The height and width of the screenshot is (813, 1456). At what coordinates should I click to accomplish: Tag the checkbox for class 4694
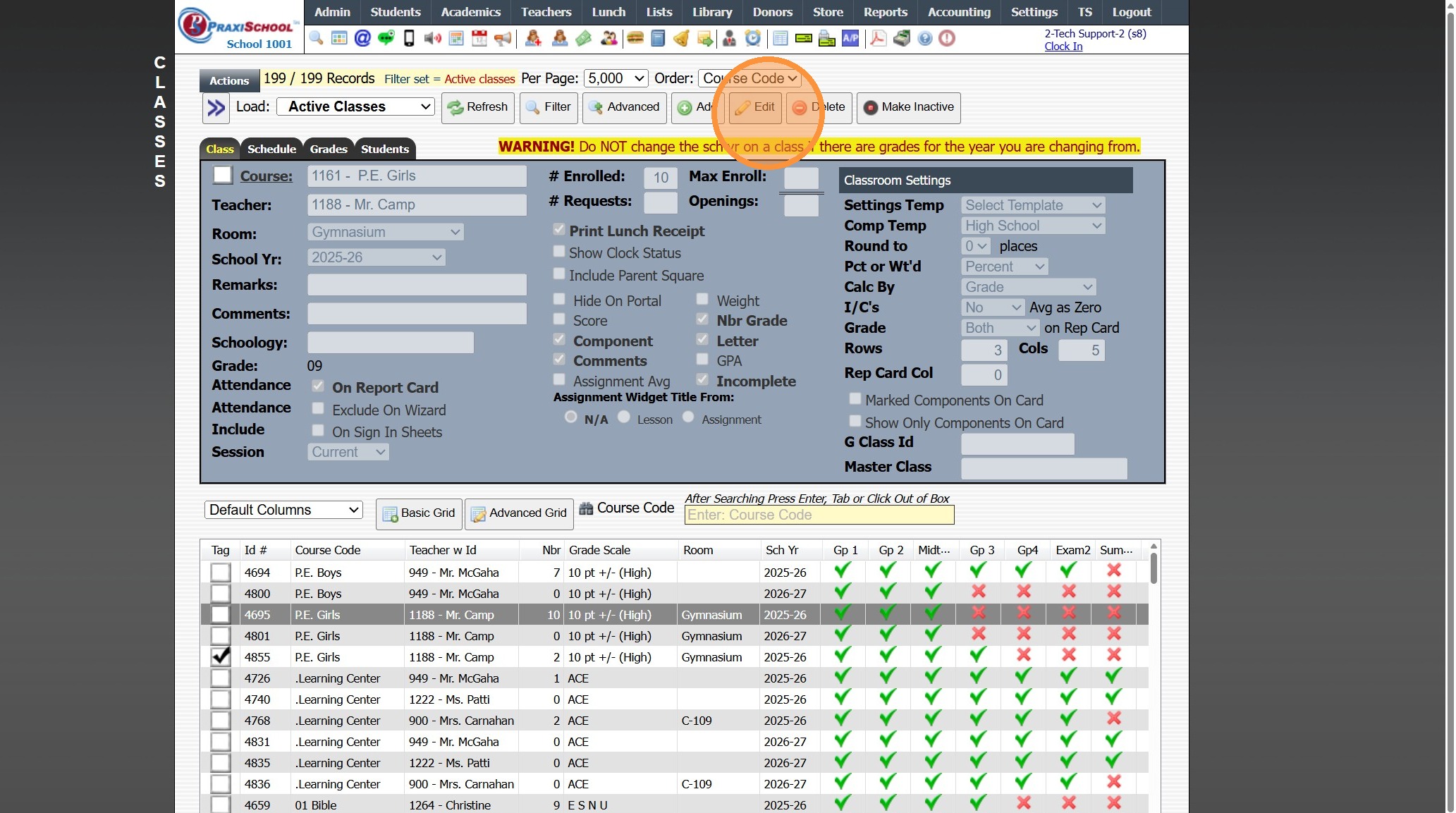(x=221, y=573)
